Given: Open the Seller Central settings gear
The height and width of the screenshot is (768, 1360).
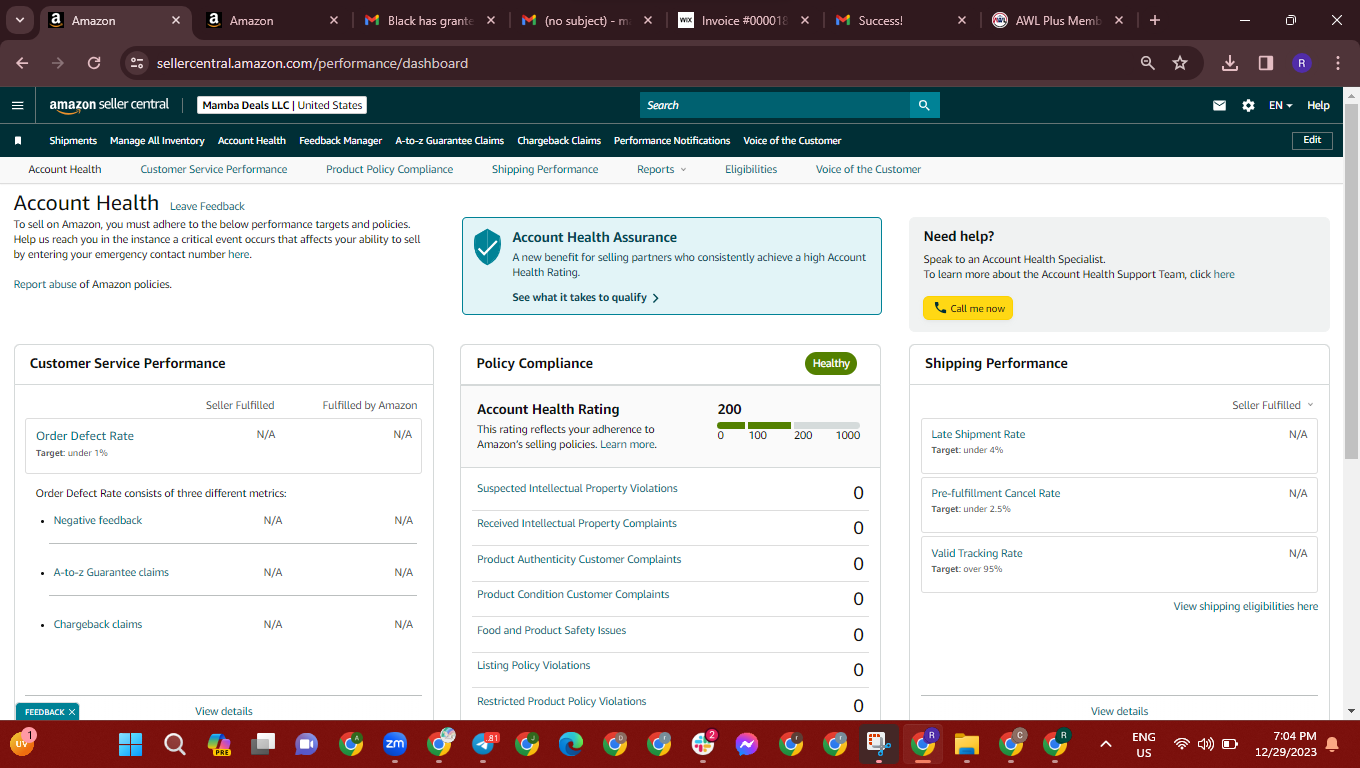Looking at the screenshot, I should pos(1248,105).
